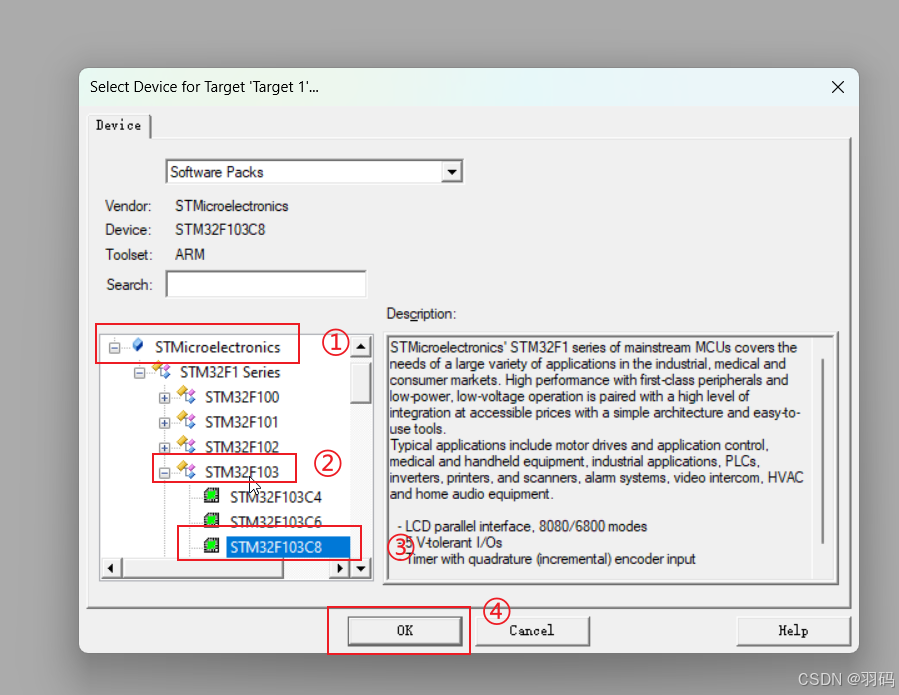
Task: Close the Select Device dialog
Action: click(x=838, y=87)
